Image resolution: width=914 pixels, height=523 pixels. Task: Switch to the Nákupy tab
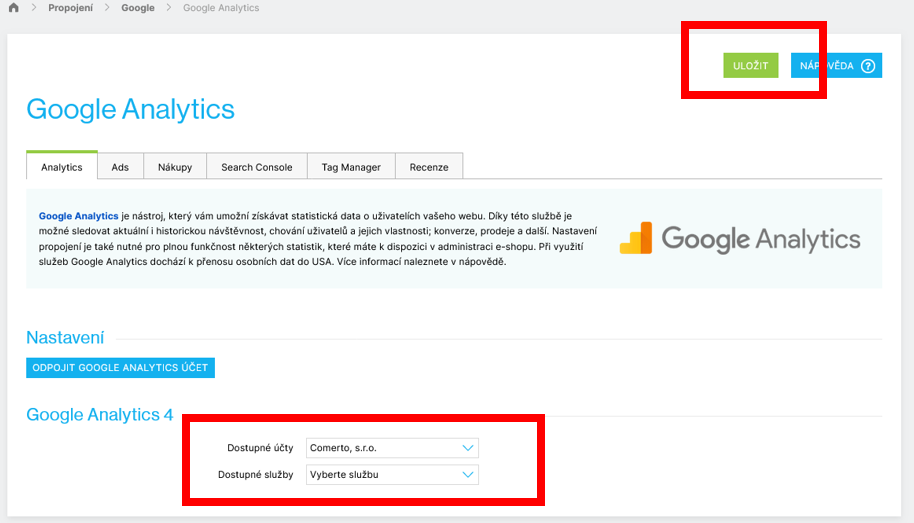(x=175, y=167)
